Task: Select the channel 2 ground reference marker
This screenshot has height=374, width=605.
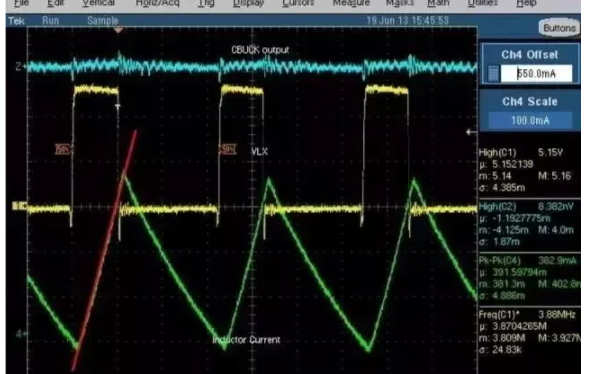Action: [19, 66]
